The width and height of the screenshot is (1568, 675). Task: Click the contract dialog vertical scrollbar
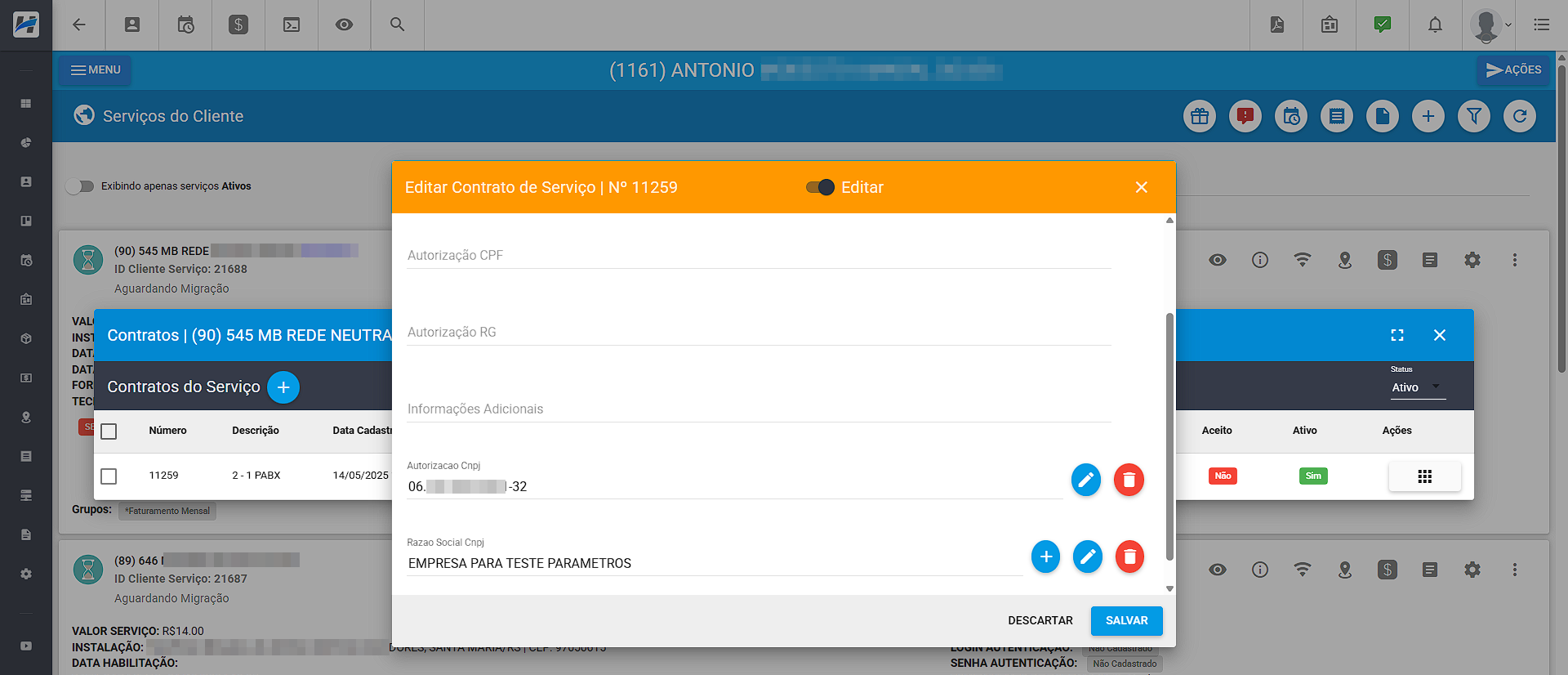[1169, 436]
